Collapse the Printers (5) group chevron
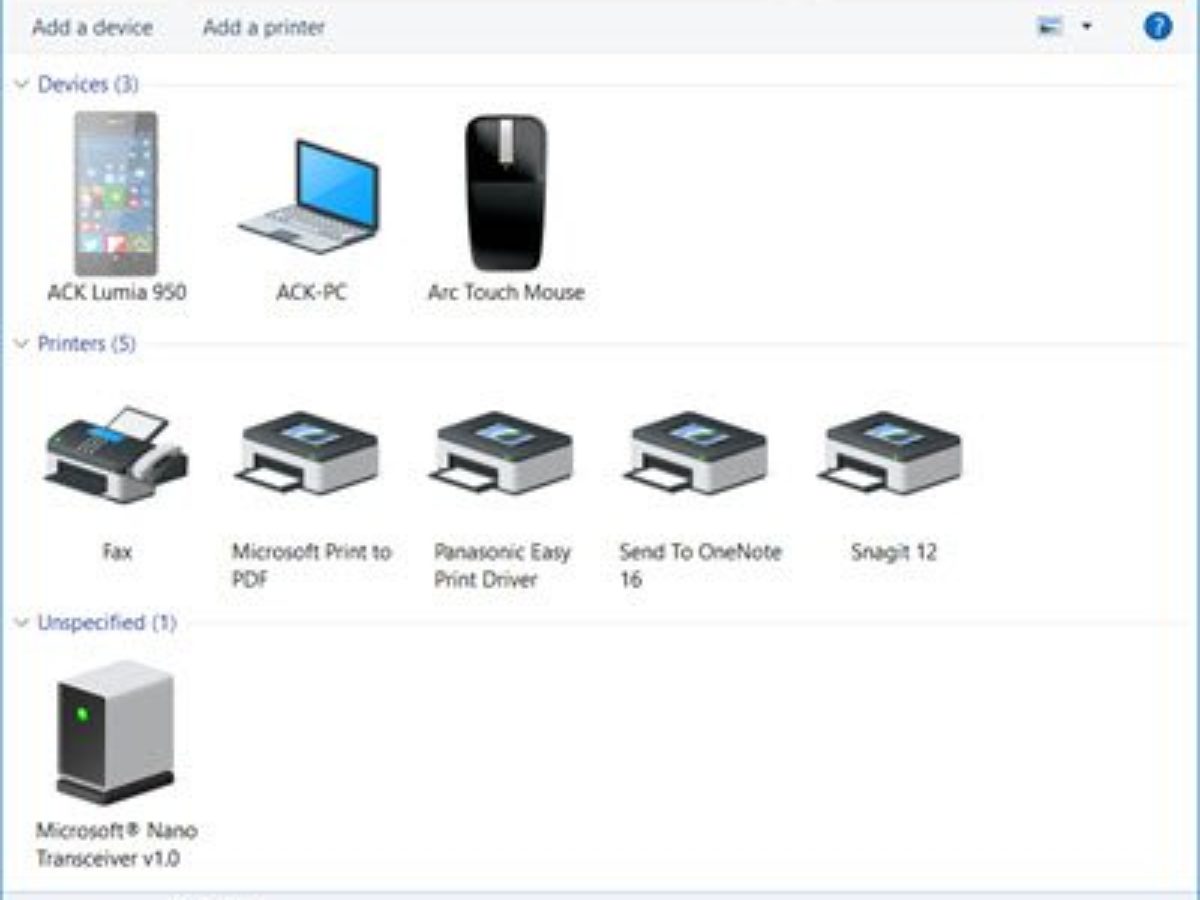1200x900 pixels. point(21,344)
